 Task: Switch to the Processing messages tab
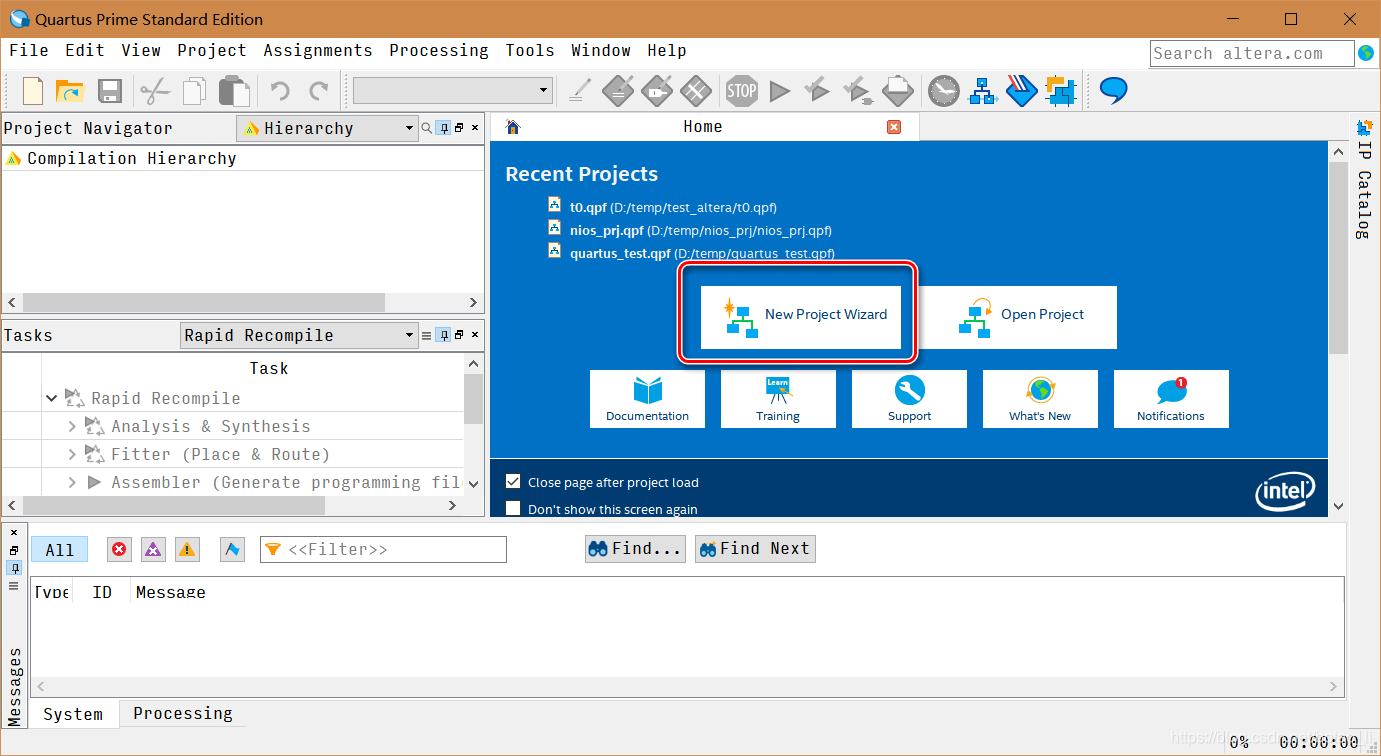click(x=182, y=713)
